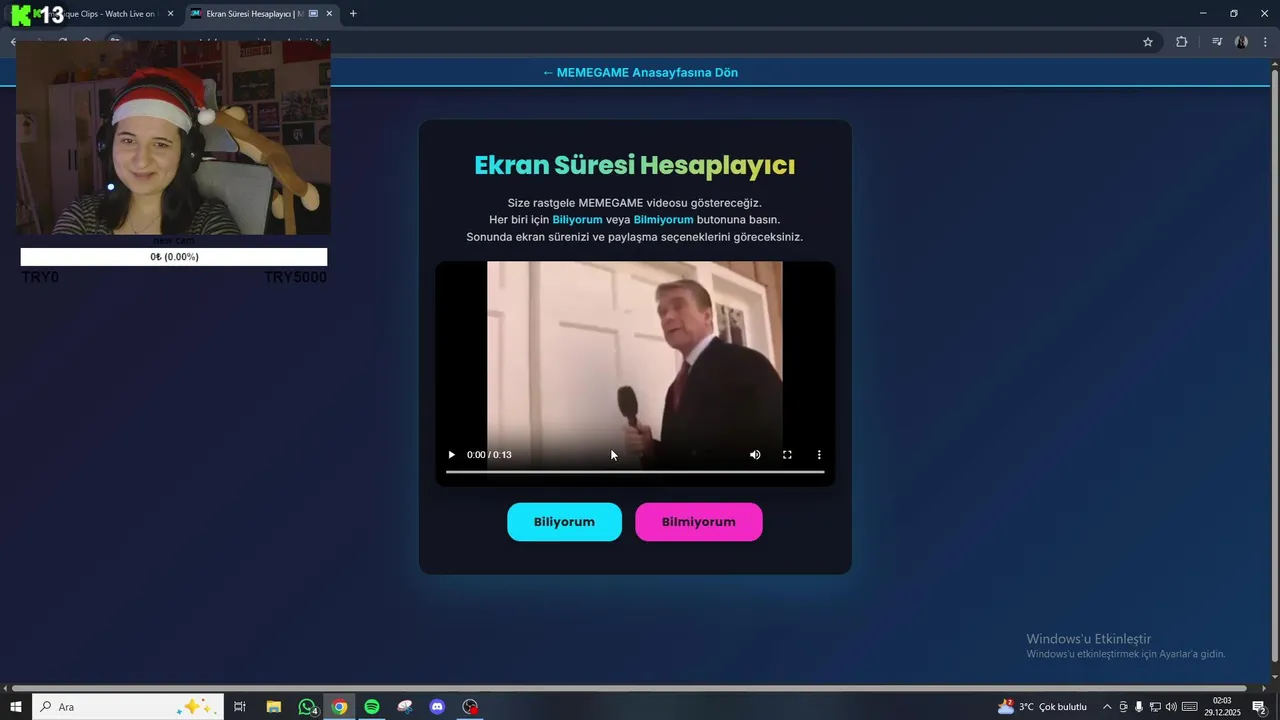Return via MEMEGAME Anasayfasına Dön link
Screen dimensions: 1280x720
pos(640,73)
